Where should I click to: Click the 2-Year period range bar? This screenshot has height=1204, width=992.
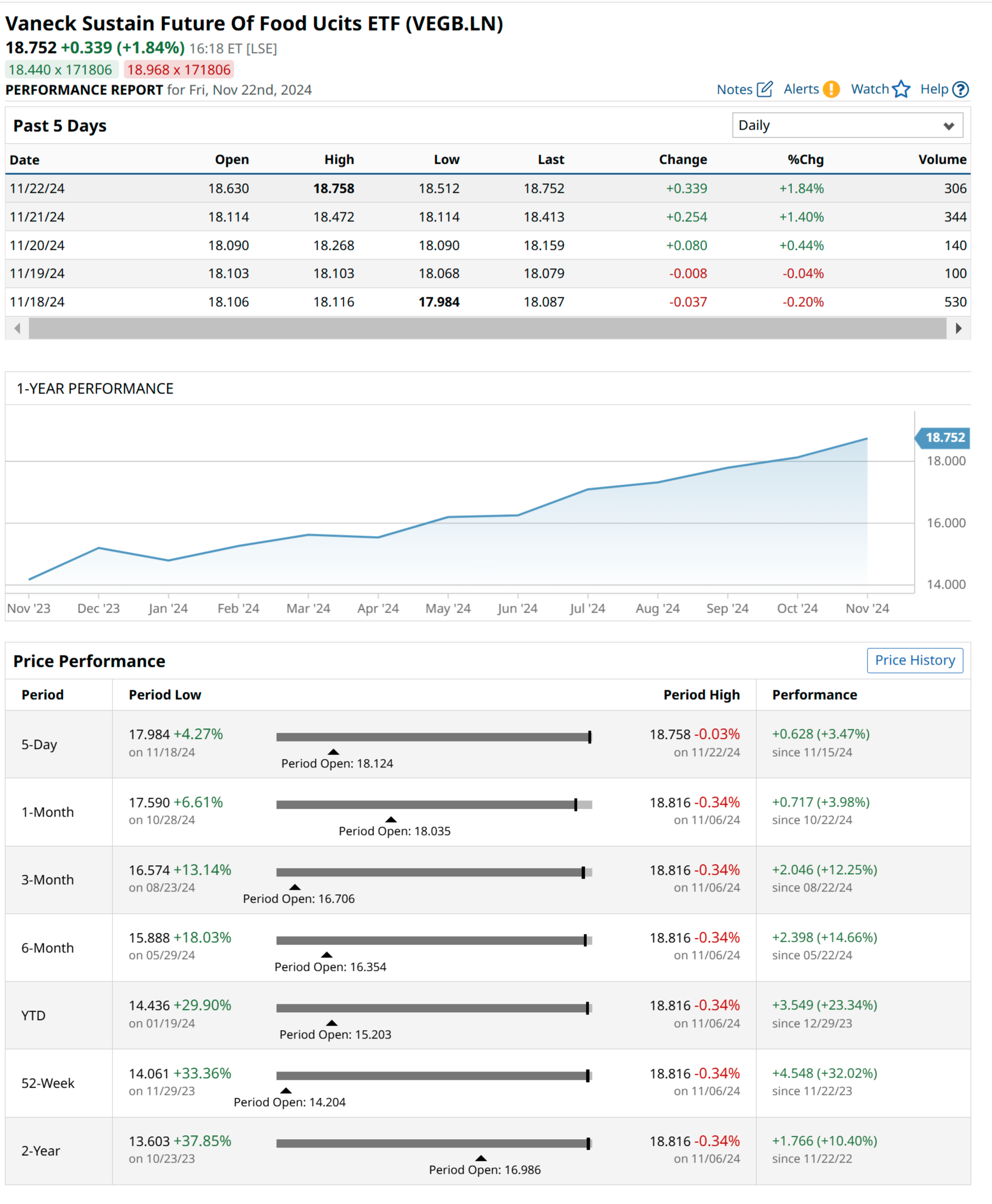[x=434, y=1143]
